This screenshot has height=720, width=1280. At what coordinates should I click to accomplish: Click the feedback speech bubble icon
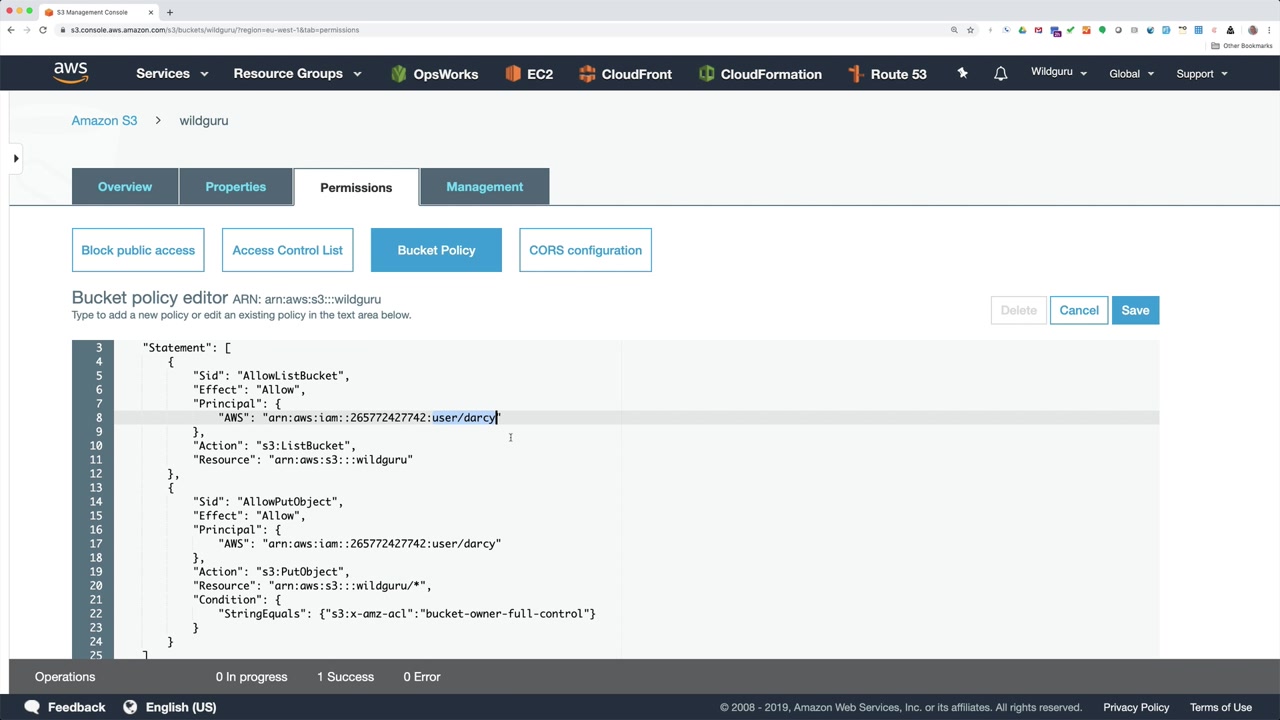[x=32, y=707]
